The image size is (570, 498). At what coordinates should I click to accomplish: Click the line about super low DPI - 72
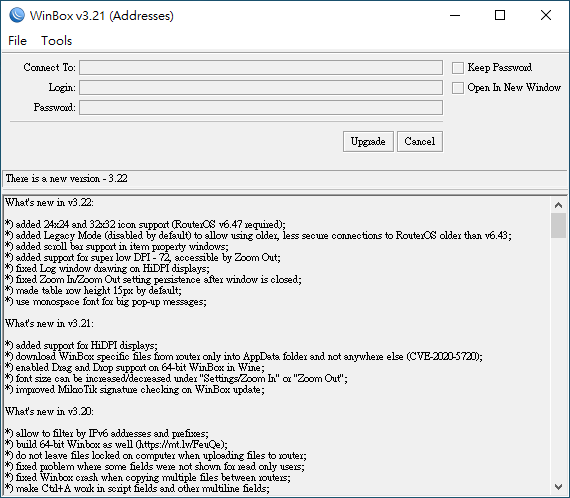[x=143, y=258]
